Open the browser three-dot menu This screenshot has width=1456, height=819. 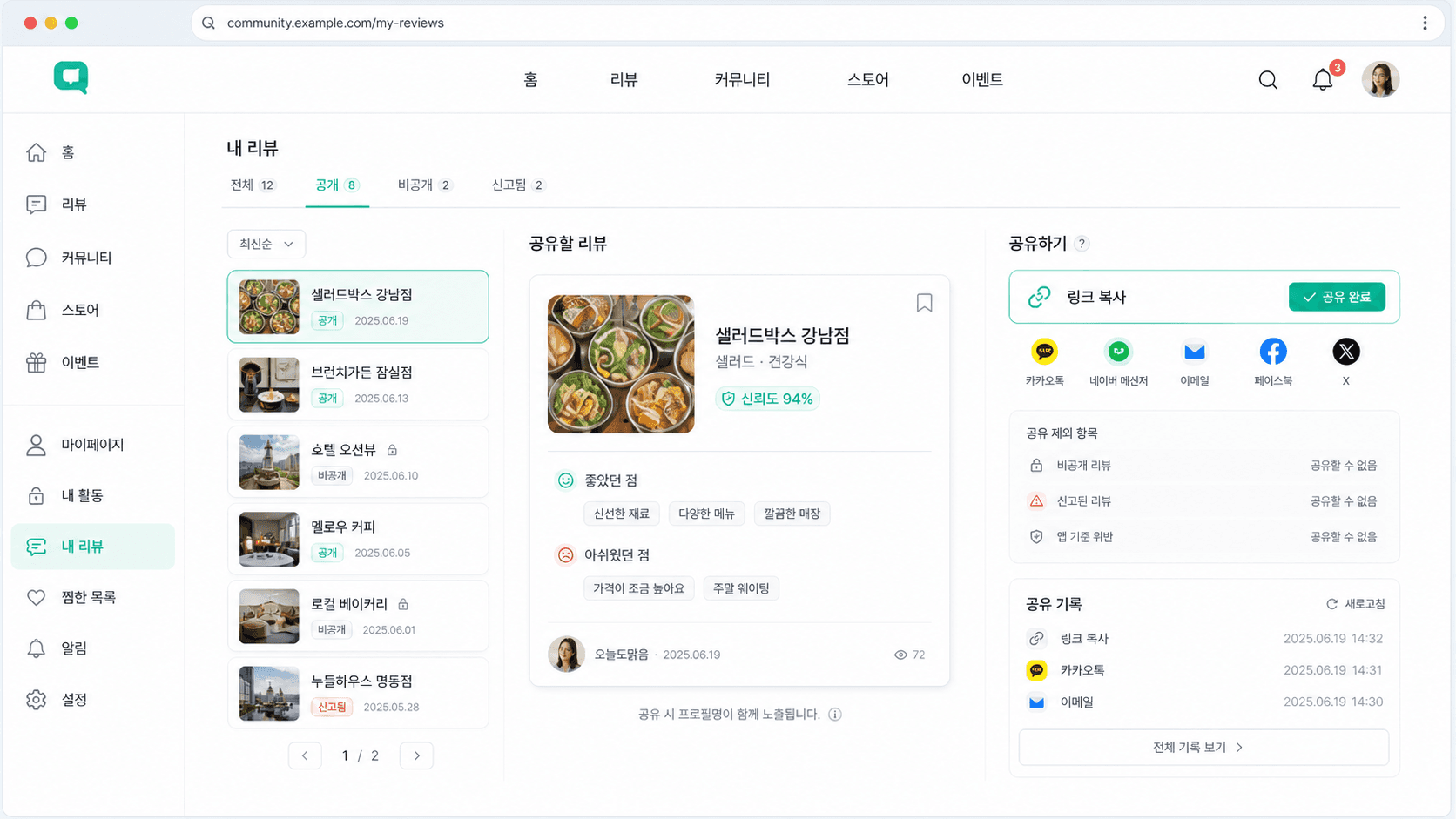[x=1425, y=23]
